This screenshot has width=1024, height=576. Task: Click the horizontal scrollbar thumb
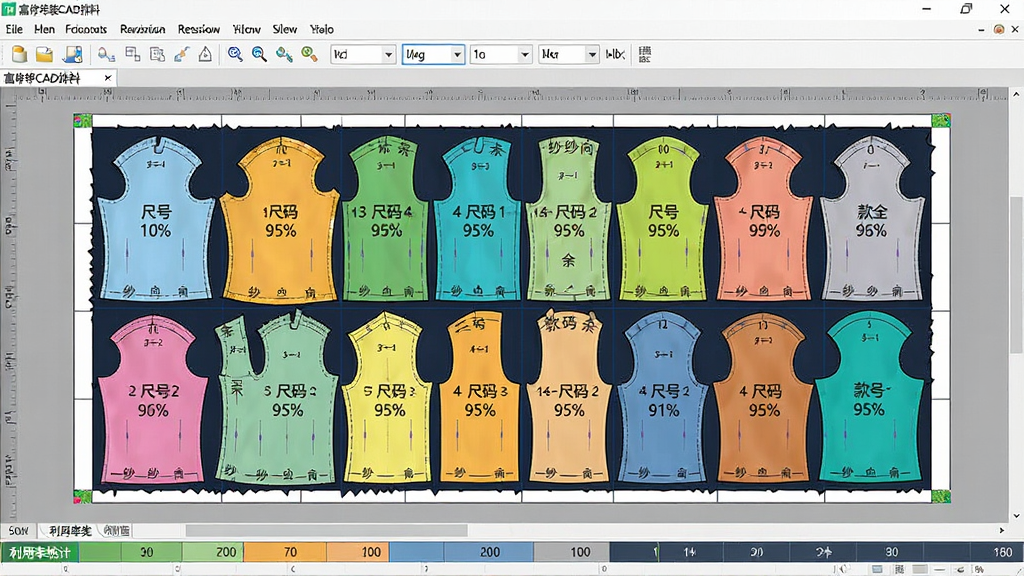pyautogui.click(x=327, y=530)
